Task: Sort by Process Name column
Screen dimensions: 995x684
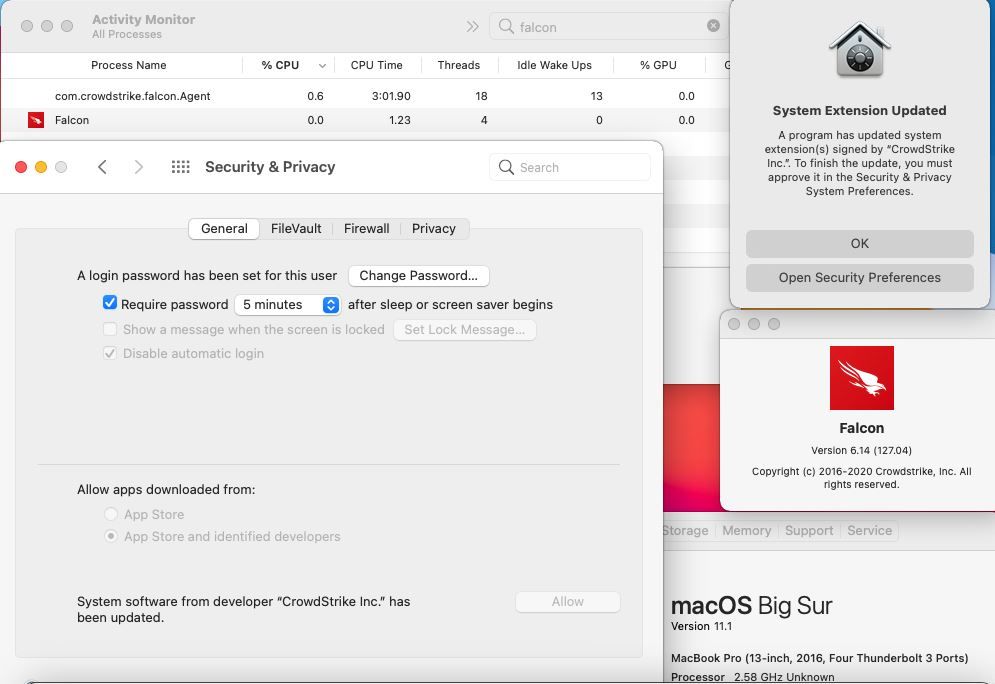Action: pyautogui.click(x=128, y=65)
